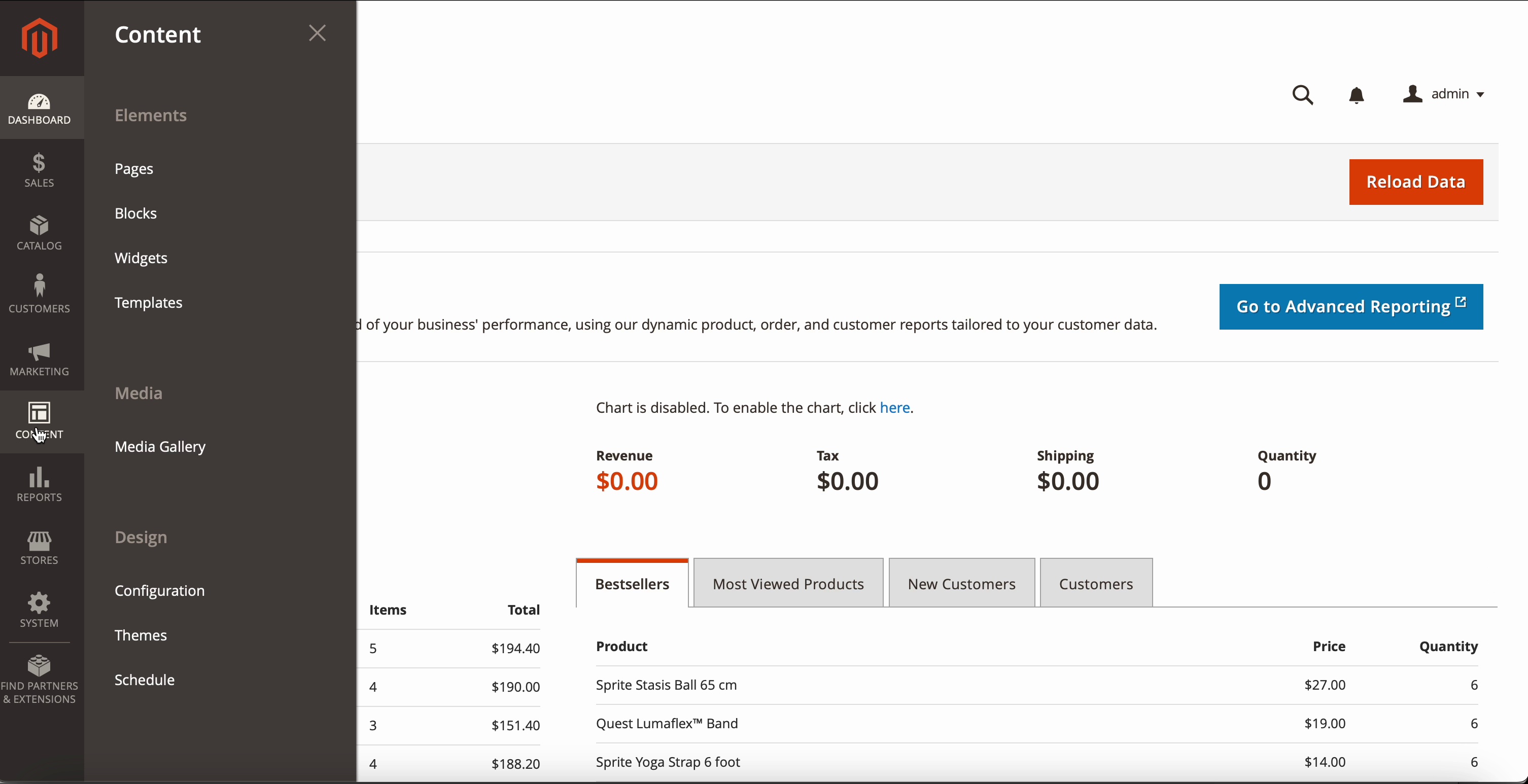Open Media Gallery menu item
This screenshot has width=1528, height=784.
[x=160, y=447]
